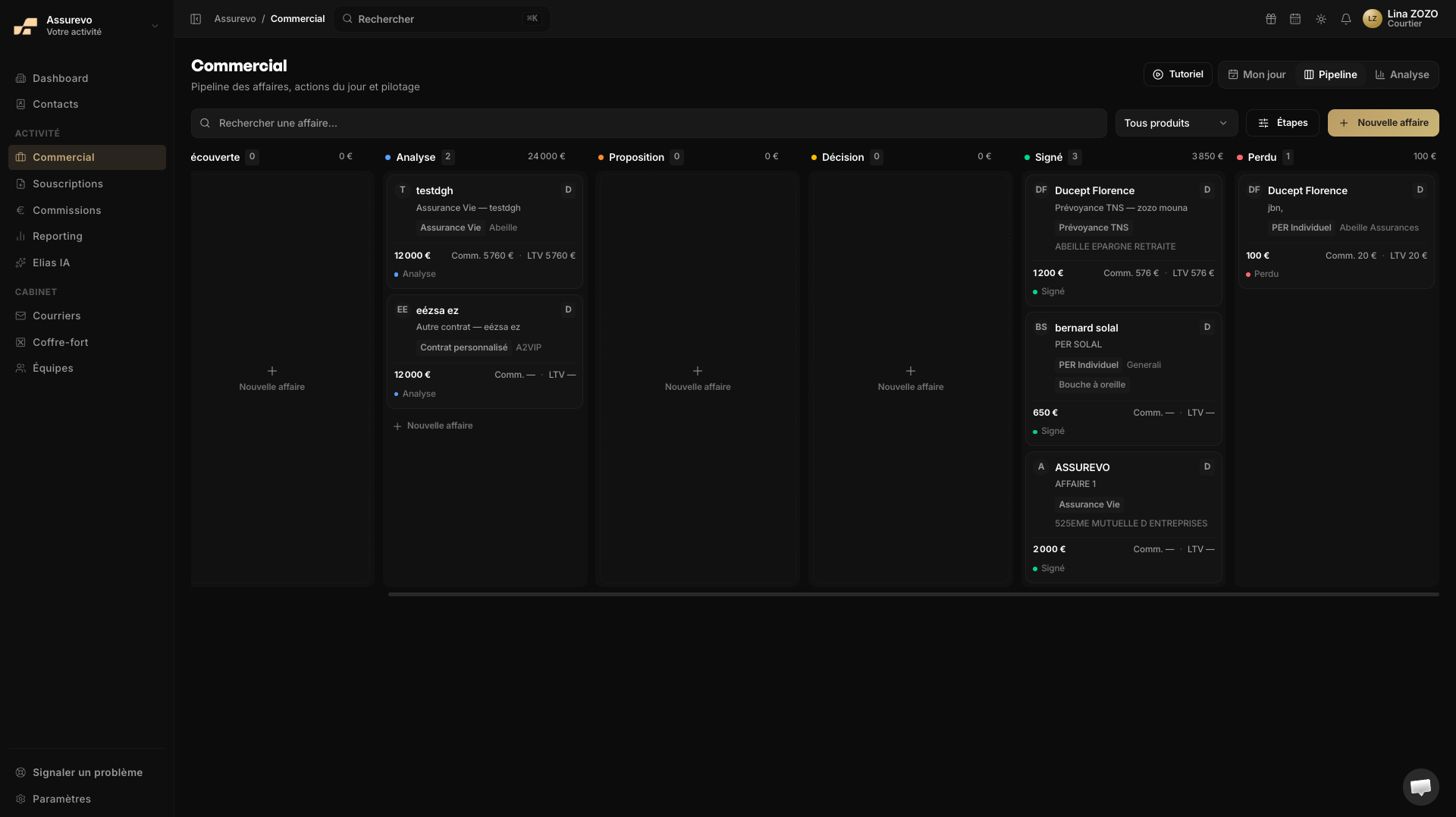Click EE avatar on eézsa ez card

[403, 310]
